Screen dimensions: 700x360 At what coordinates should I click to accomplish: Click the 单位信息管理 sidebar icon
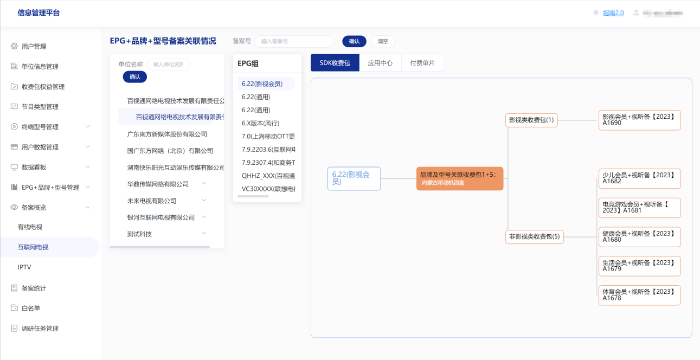pyautogui.click(x=14, y=66)
